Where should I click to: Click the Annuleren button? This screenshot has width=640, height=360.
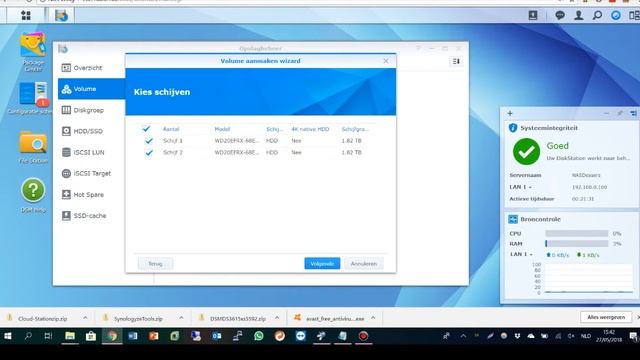coord(364,264)
